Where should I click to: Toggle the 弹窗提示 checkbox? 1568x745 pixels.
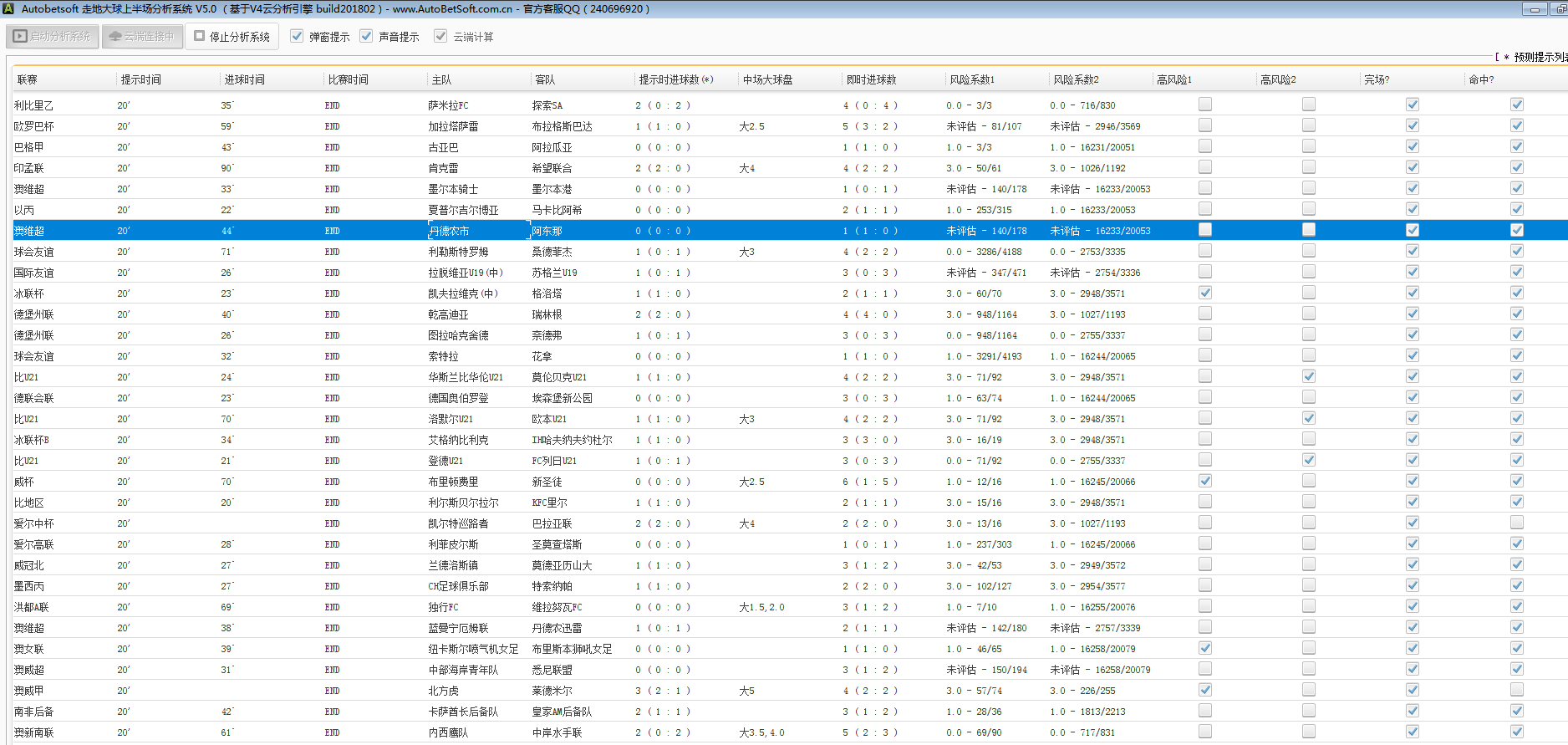point(297,36)
